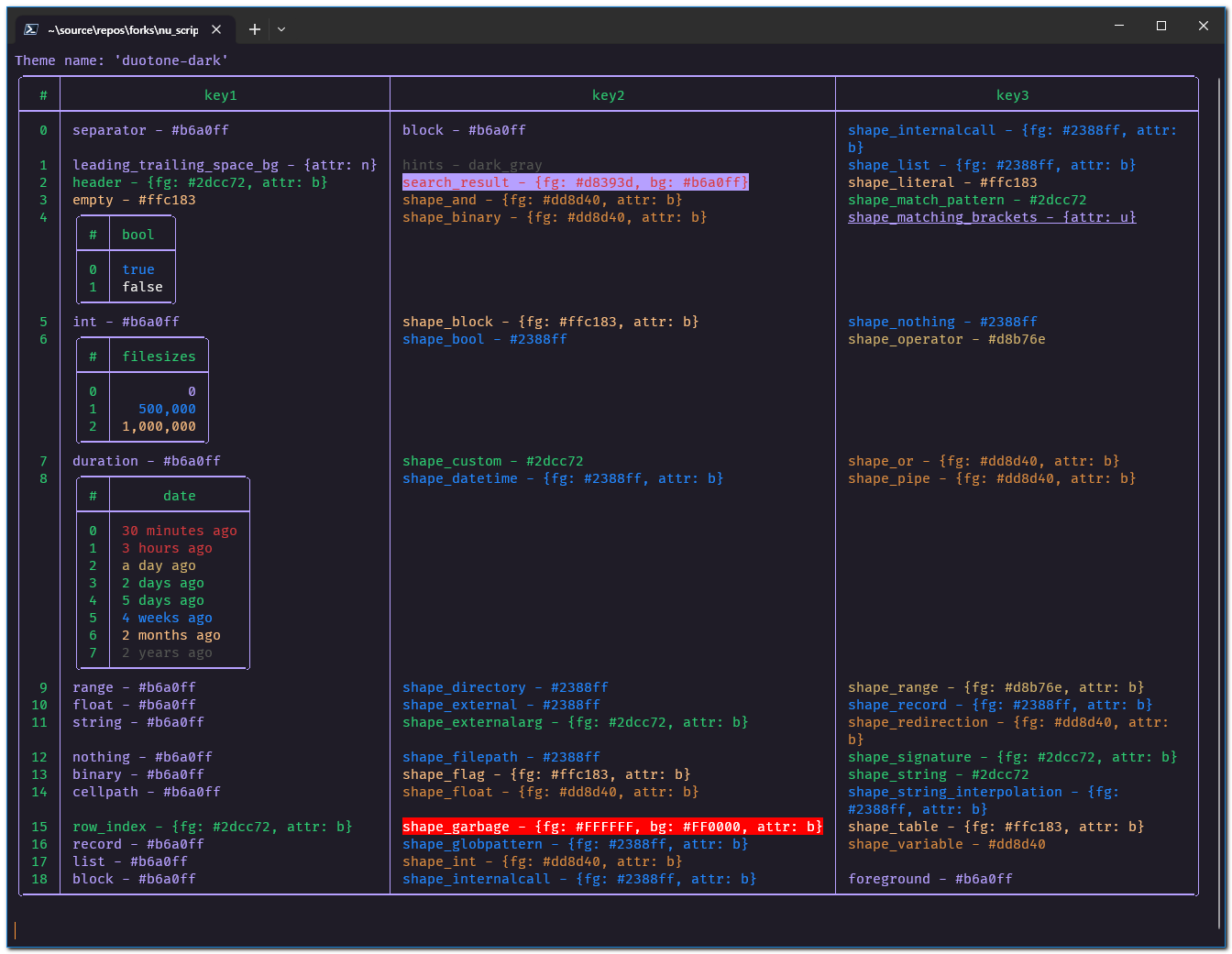Click the shape_and entry
Viewport: 1232px width, 954px height.
coord(543,200)
